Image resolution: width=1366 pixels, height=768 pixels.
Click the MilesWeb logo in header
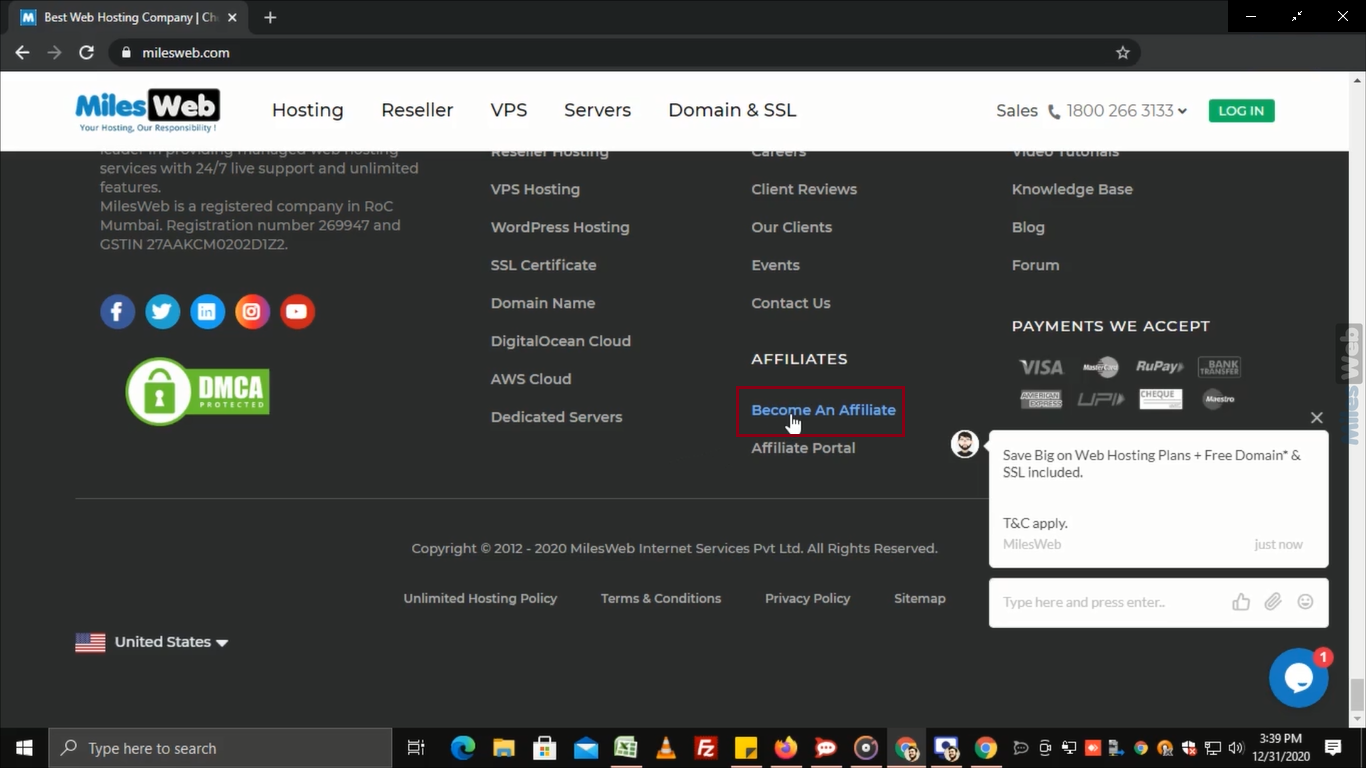pos(148,111)
